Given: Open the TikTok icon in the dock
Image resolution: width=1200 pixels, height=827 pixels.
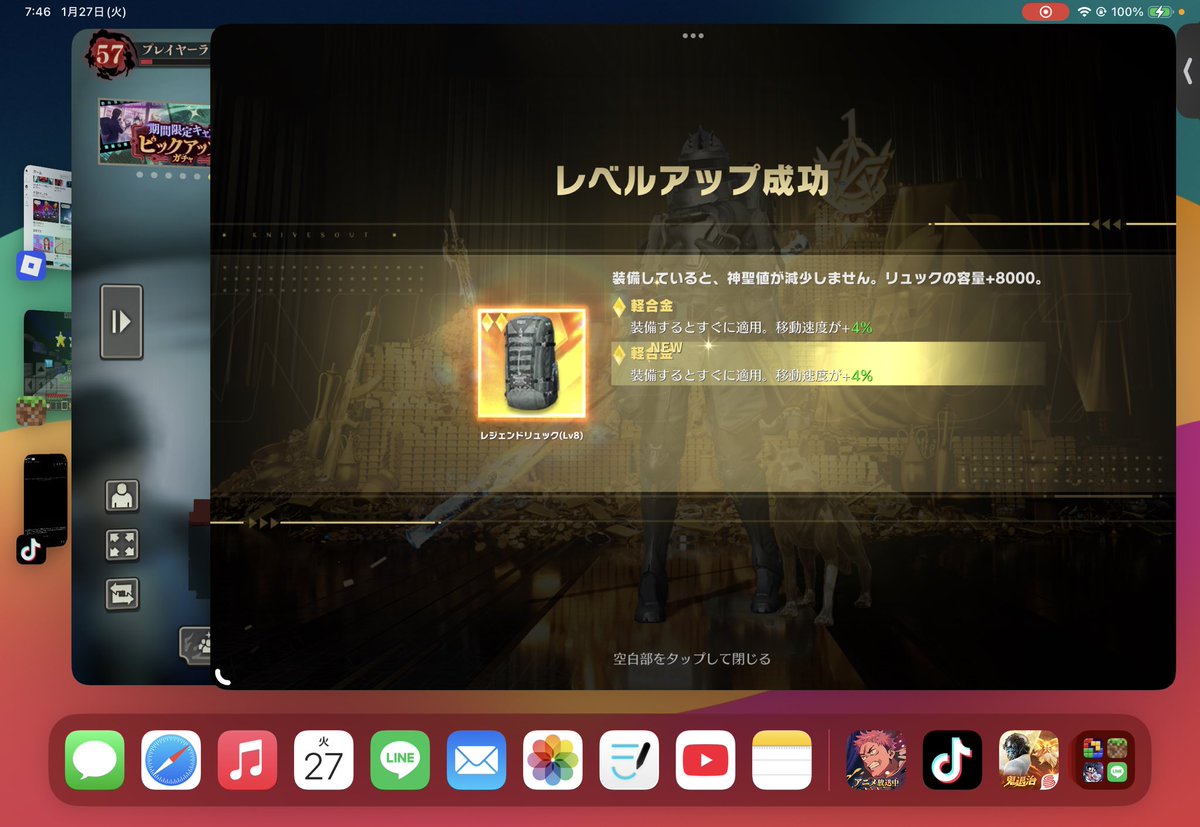Looking at the screenshot, I should coord(953,760).
